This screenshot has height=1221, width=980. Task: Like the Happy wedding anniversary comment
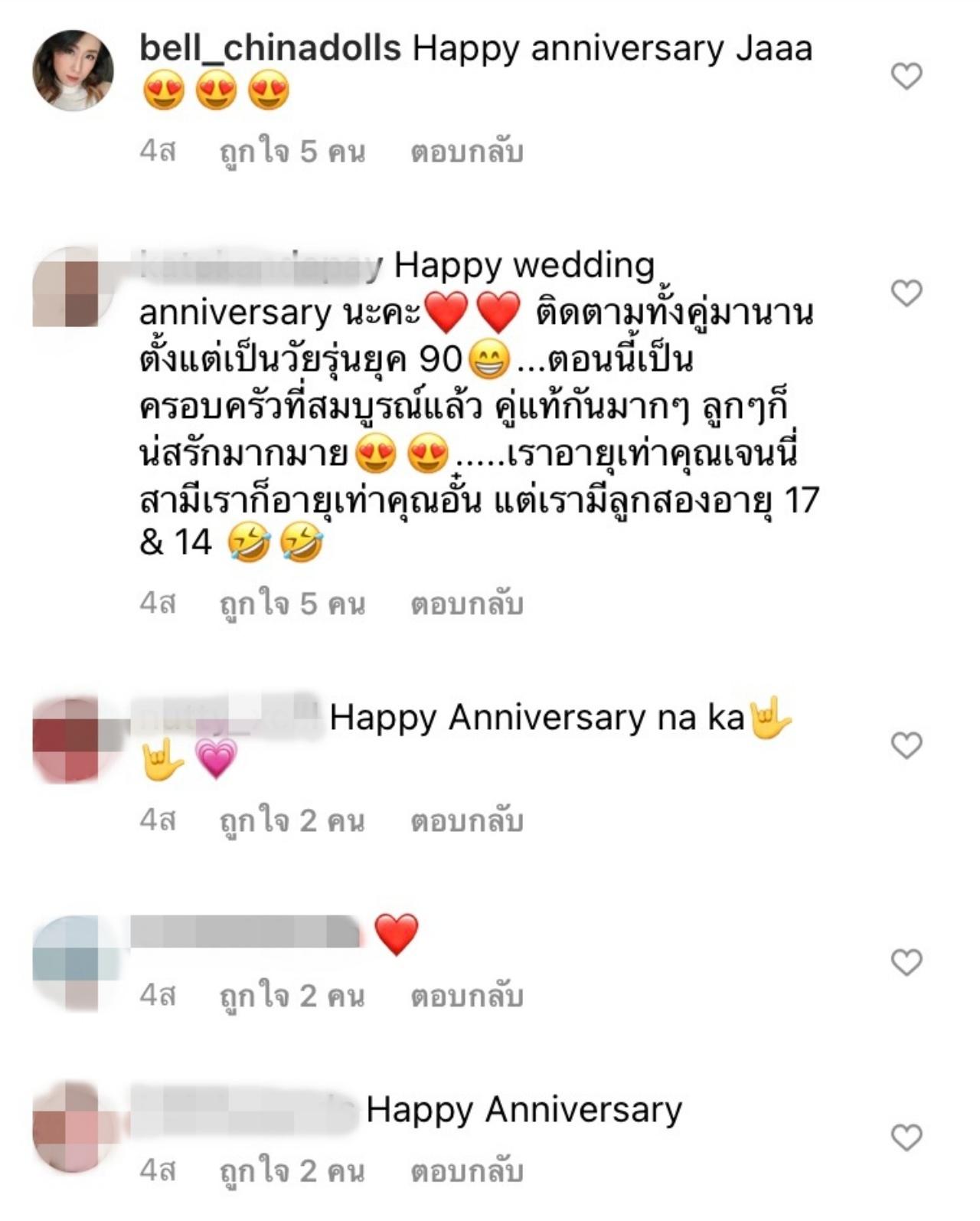(x=906, y=293)
